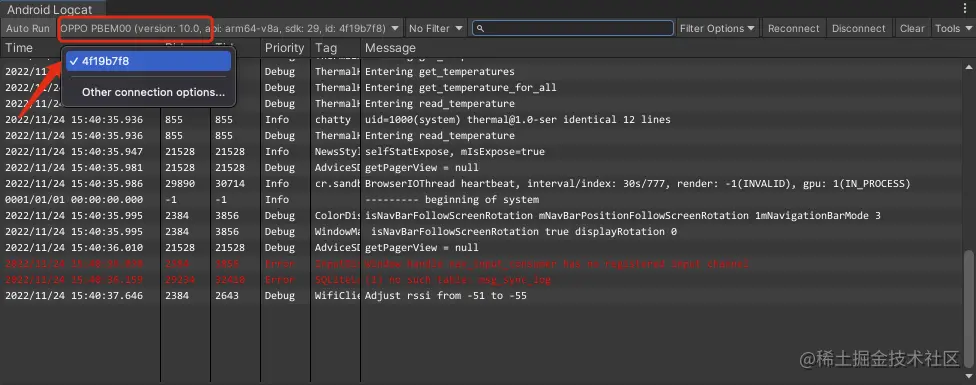Viewport: 976px width, 385px height.
Task: Click the Disconnect button
Action: 858,29
